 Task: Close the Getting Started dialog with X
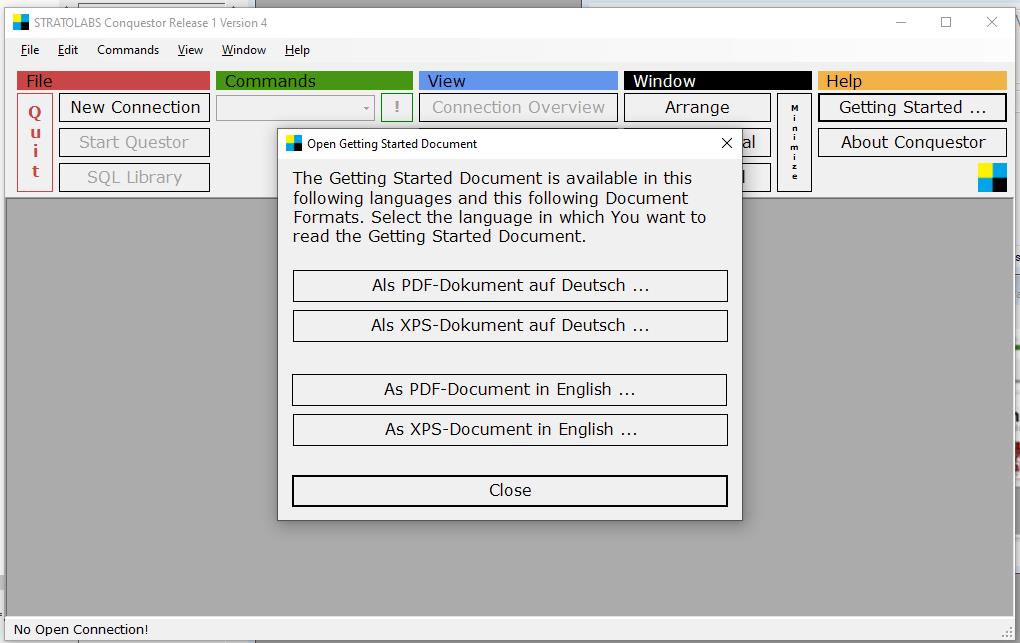[727, 143]
